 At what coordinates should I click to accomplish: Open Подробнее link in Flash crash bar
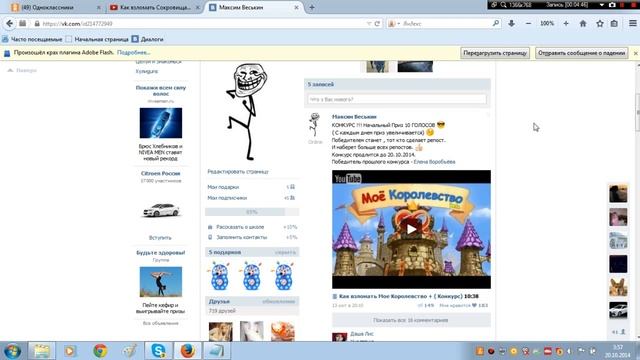click(133, 53)
